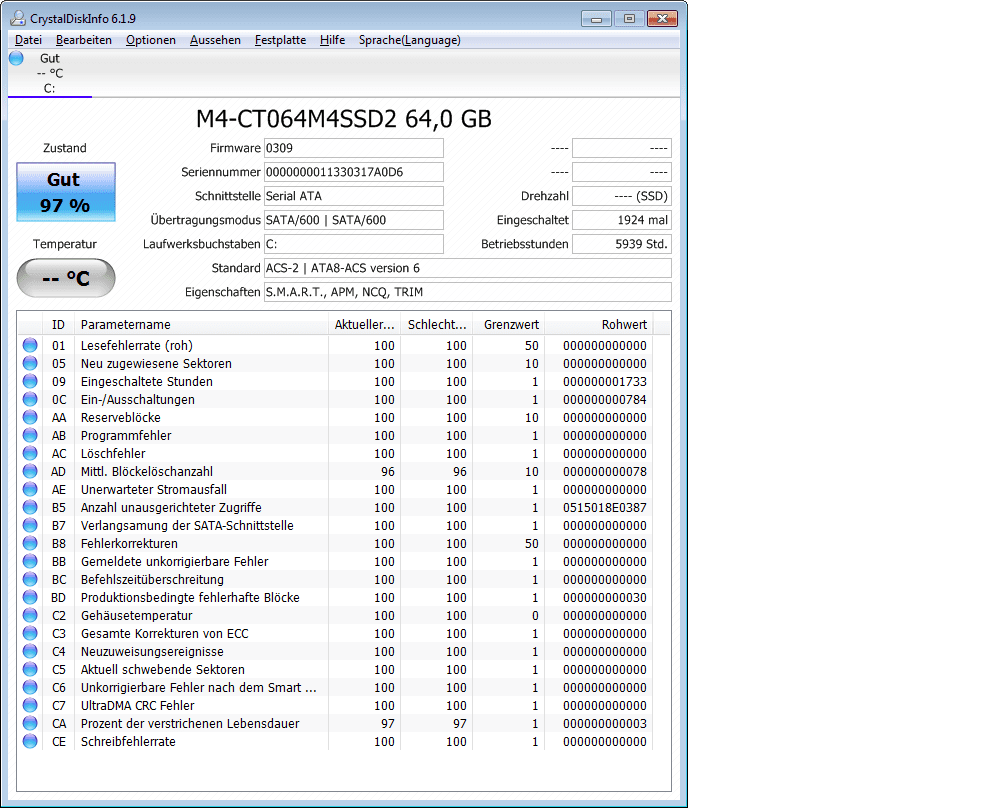Click status orb for Befehlszeitüberschreitung
The height and width of the screenshot is (808, 1008).
pos(30,579)
